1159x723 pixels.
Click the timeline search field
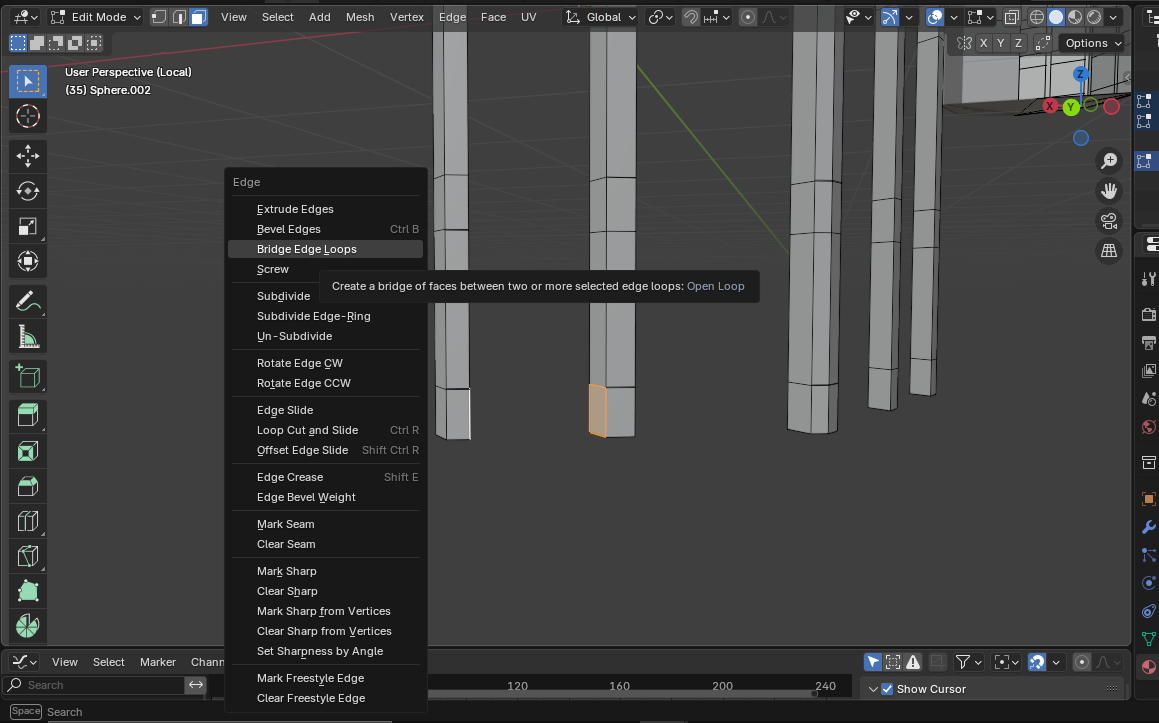point(94,685)
